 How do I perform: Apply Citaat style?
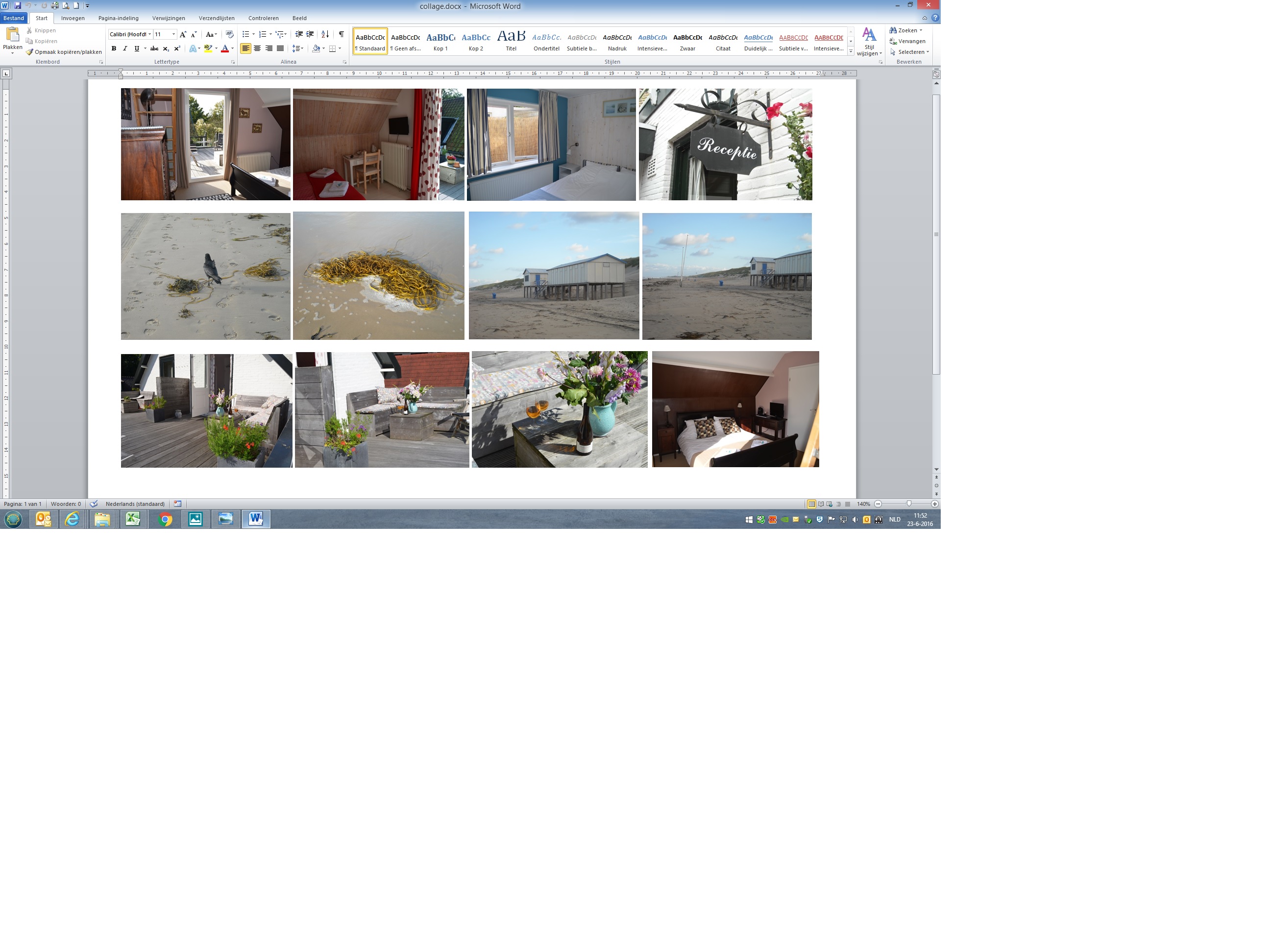723,41
